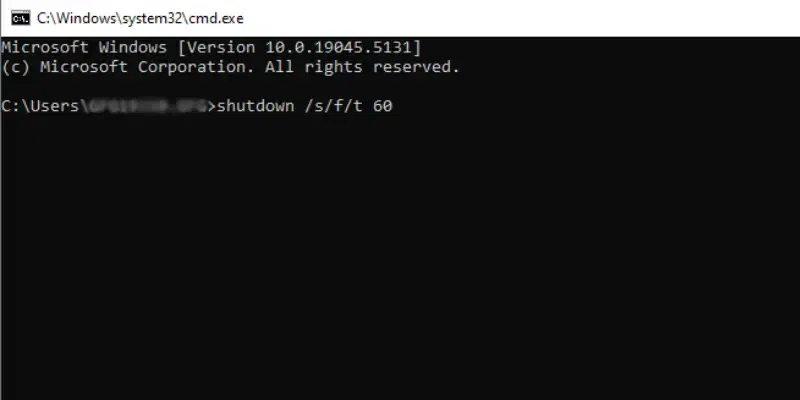Click the "C:\Users" prompt path
The width and height of the screenshot is (800, 400).
(x=40, y=106)
